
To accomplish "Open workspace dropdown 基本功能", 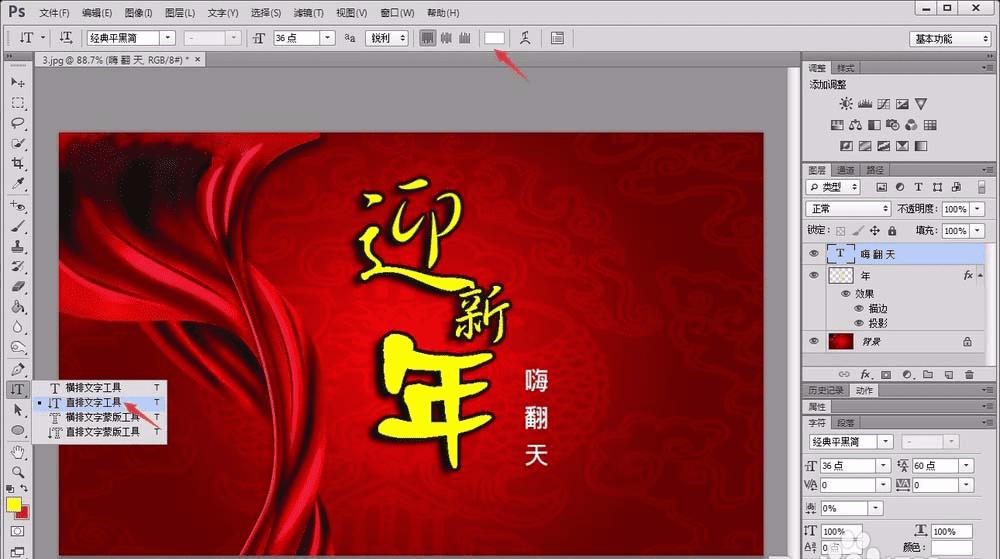I will pos(950,39).
